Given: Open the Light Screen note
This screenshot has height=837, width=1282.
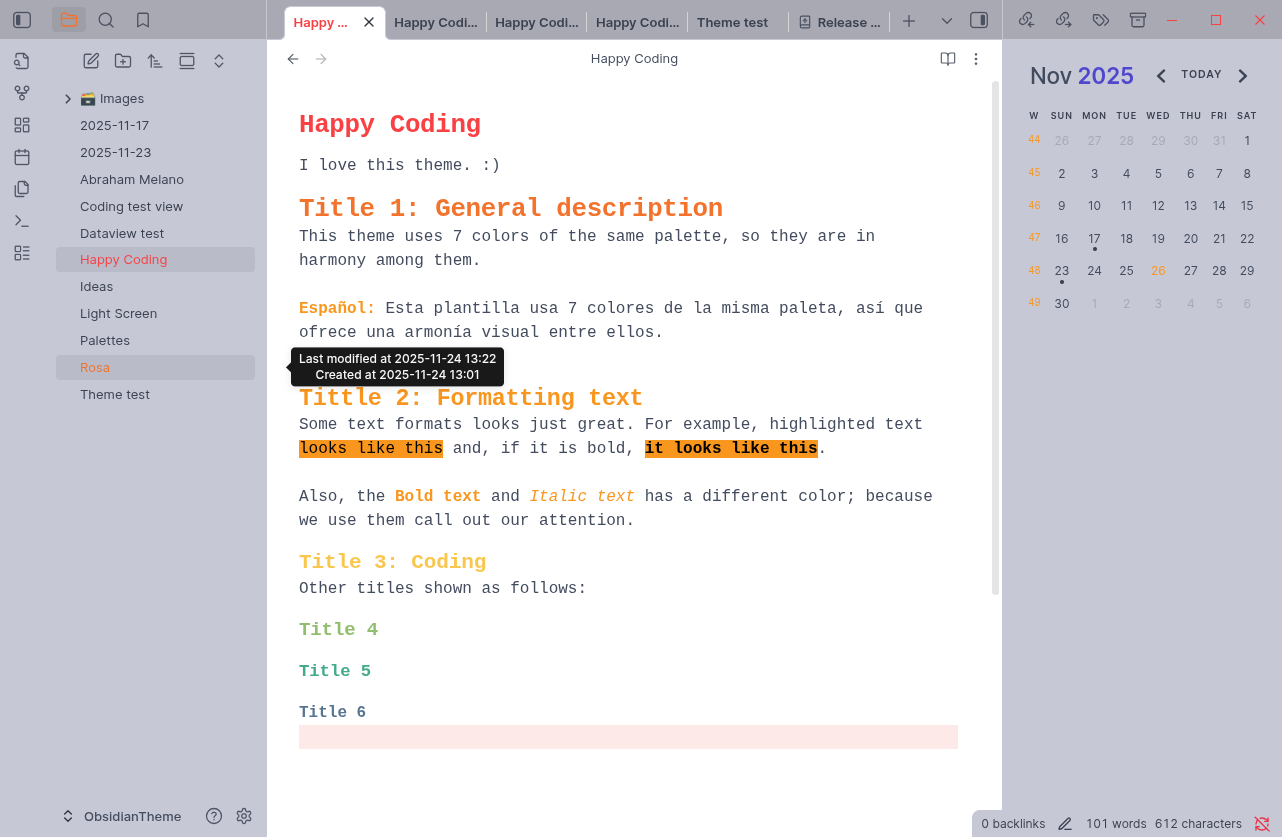Looking at the screenshot, I should [x=155, y=314].
